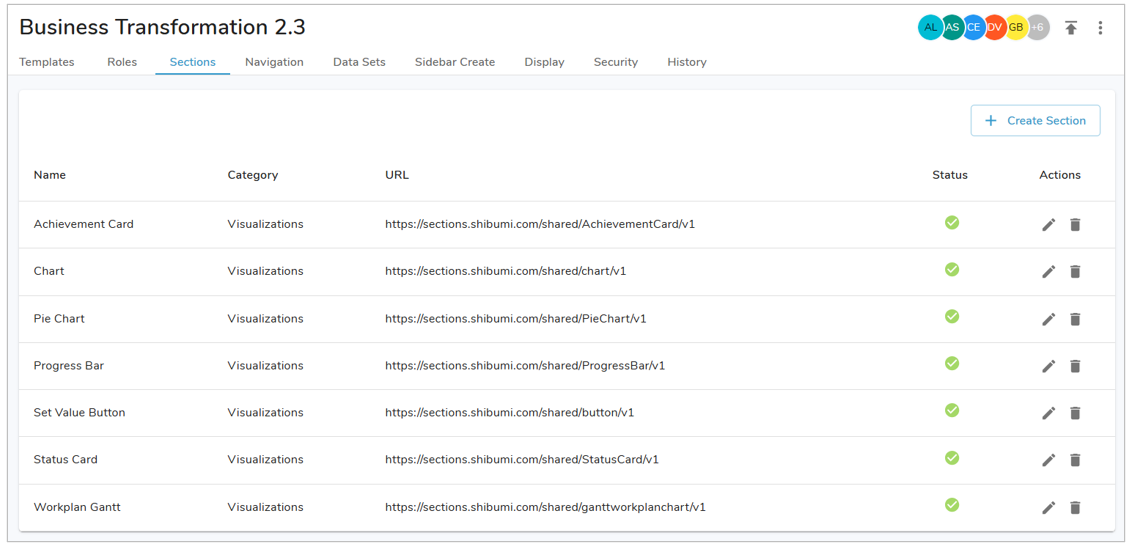Click Achievement Card green status check

(952, 223)
